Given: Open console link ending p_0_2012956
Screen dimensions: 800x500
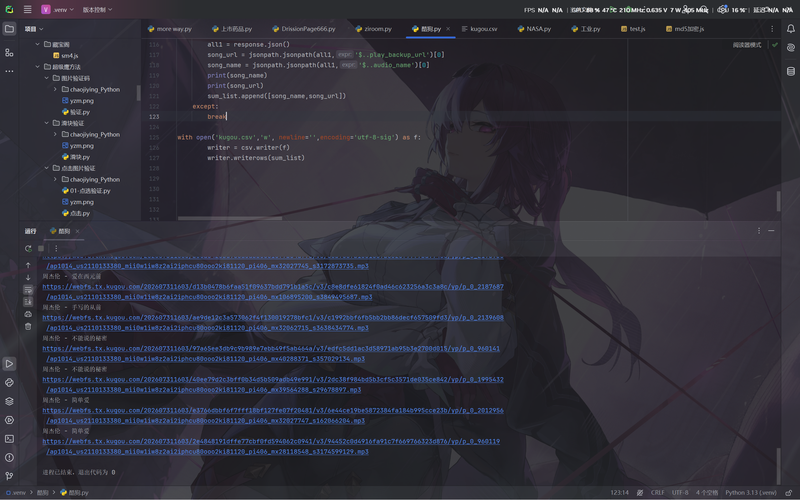Looking at the screenshot, I should (x=273, y=410).
